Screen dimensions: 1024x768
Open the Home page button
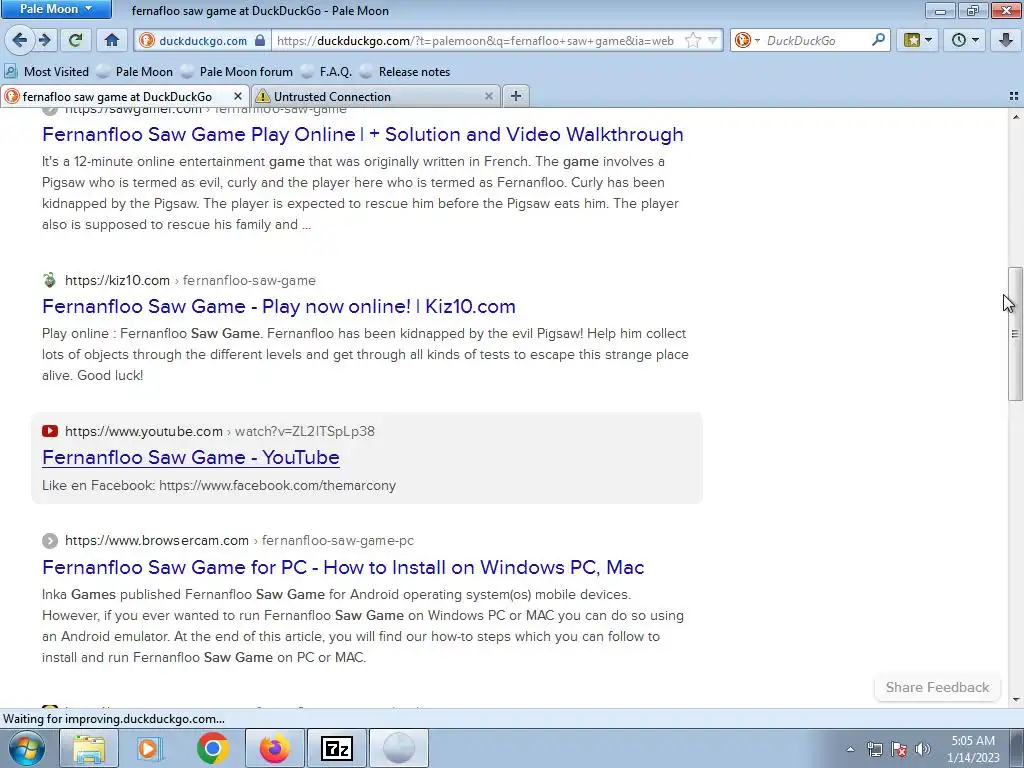click(112, 40)
